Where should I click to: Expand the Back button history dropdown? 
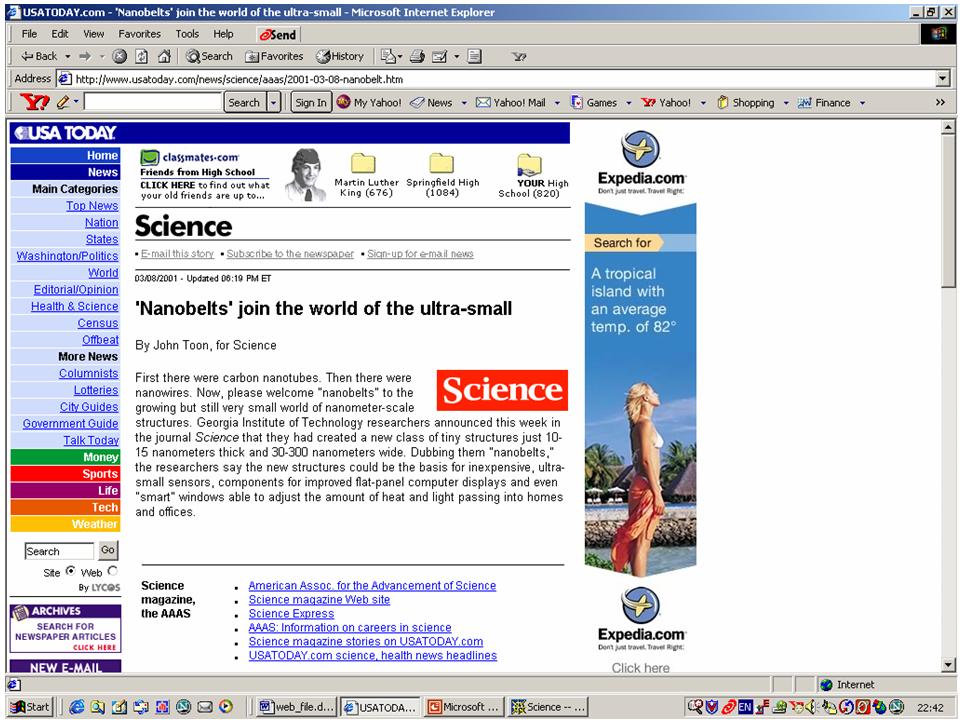pos(67,56)
